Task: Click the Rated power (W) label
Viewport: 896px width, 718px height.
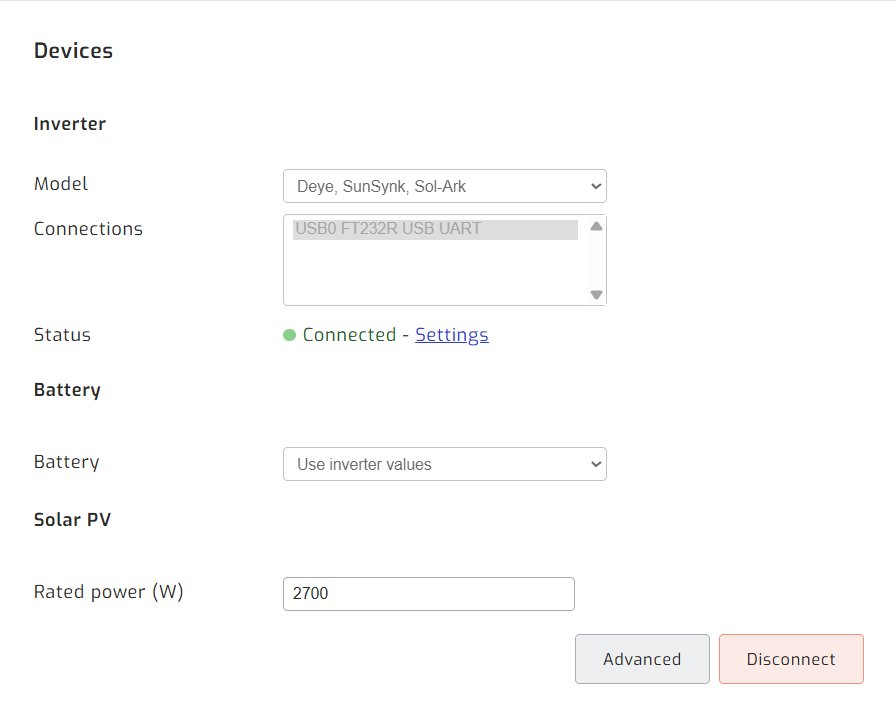Action: (108, 591)
